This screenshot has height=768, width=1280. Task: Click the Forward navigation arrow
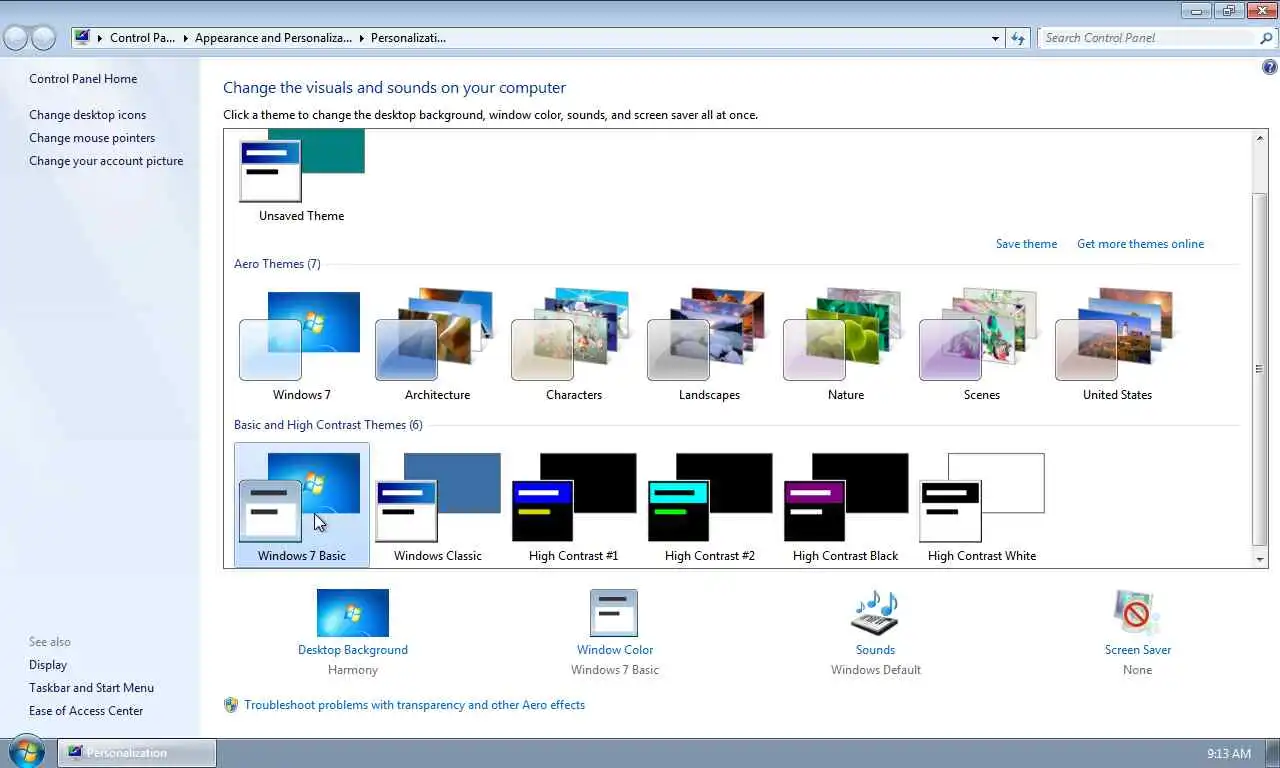click(43, 38)
